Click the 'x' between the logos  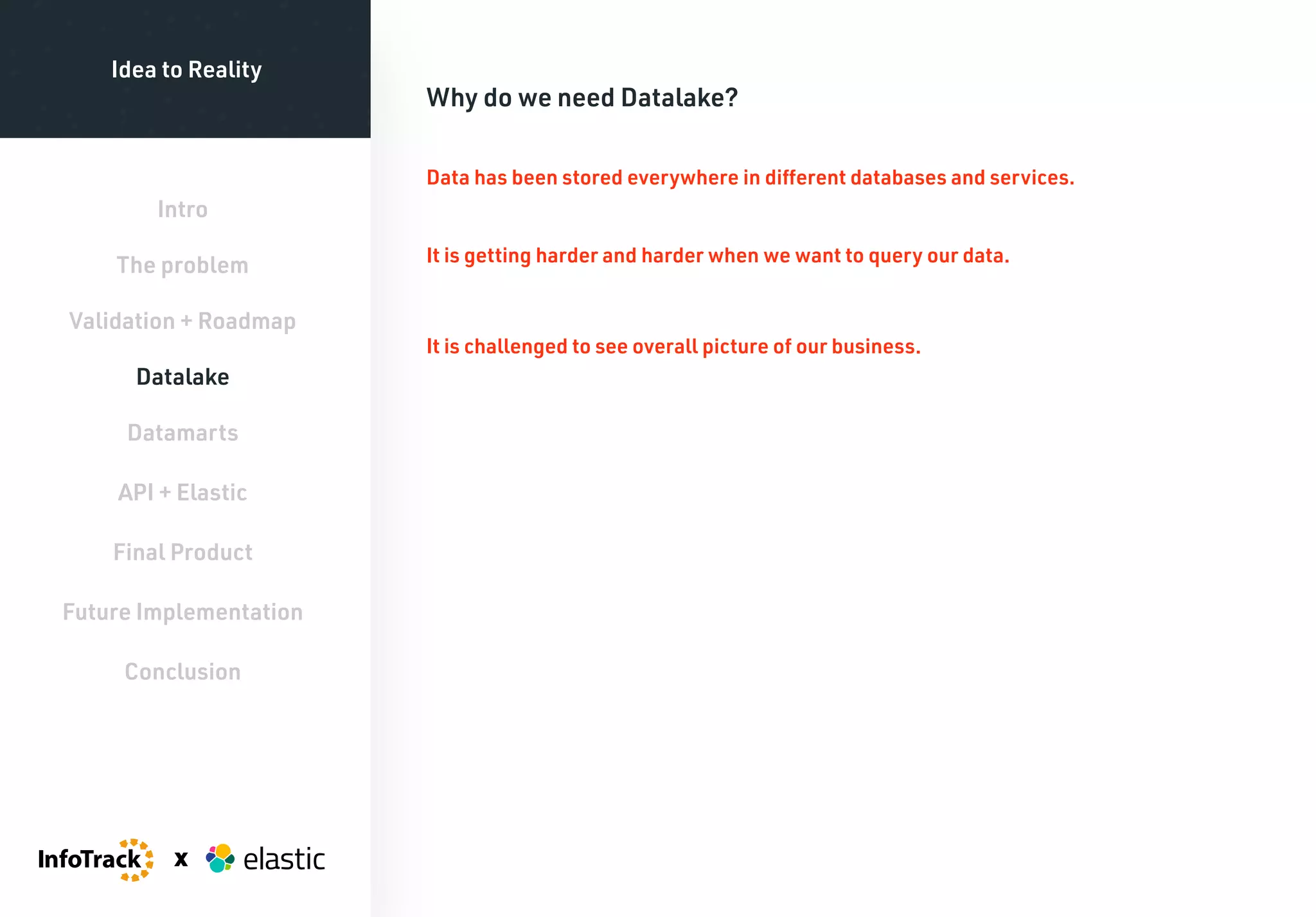pyautogui.click(x=181, y=859)
